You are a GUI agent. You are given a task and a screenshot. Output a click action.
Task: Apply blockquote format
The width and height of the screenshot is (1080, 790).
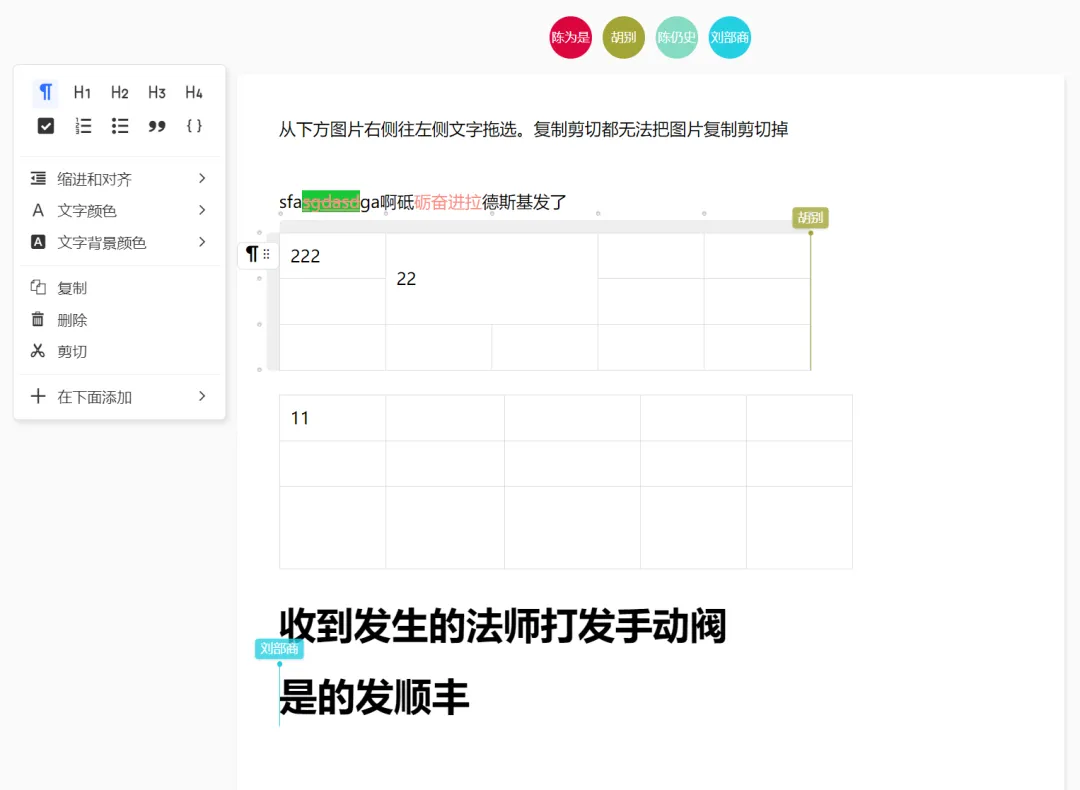click(x=157, y=126)
